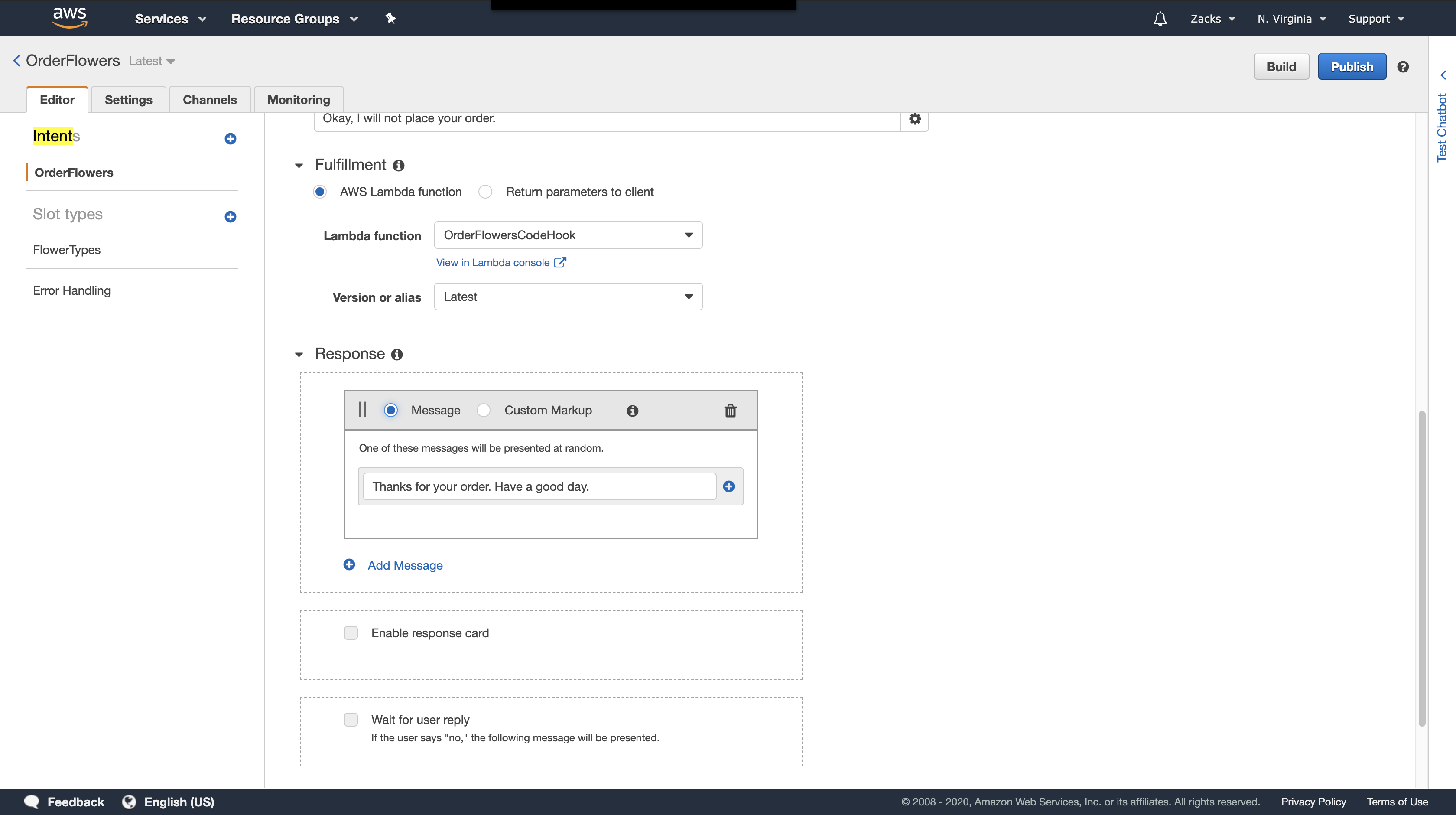Click the Fulfillment info icon

(399, 165)
